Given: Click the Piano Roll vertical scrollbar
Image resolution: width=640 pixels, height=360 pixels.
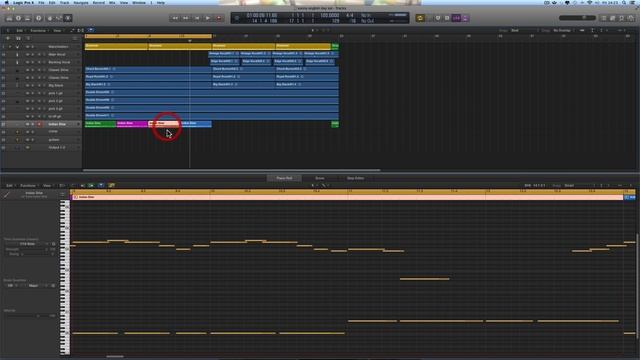Looking at the screenshot, I should (638, 286).
